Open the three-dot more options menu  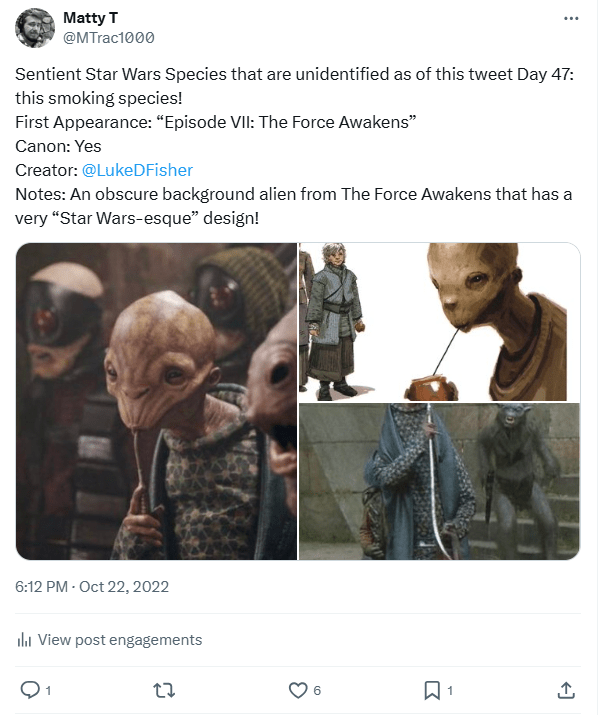coord(571,19)
